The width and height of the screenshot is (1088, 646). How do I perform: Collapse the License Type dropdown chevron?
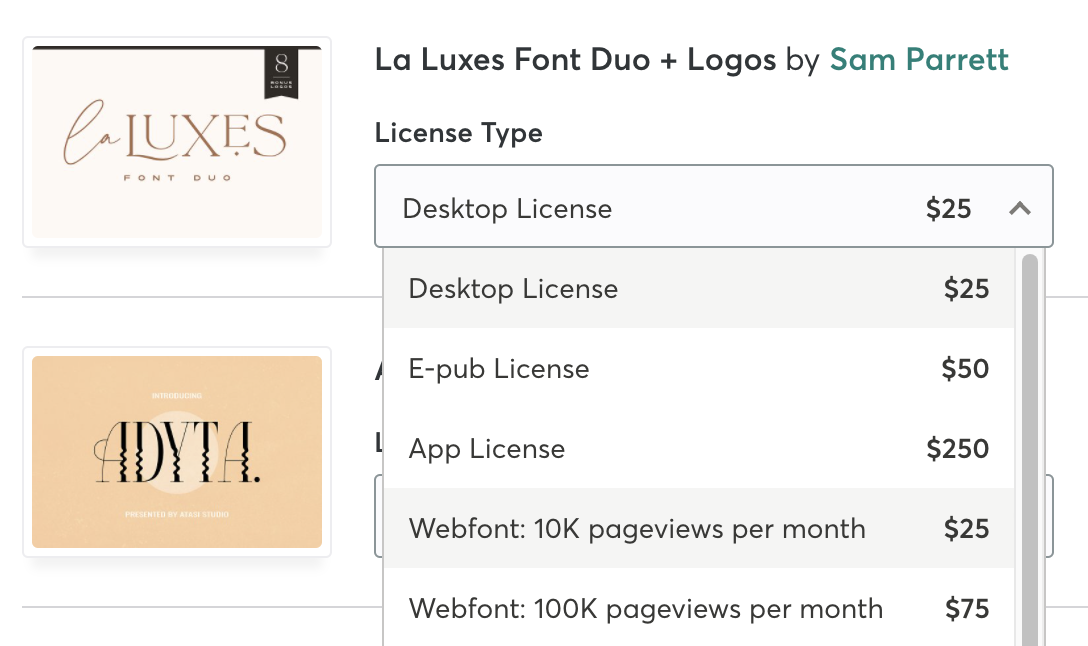(x=1019, y=208)
